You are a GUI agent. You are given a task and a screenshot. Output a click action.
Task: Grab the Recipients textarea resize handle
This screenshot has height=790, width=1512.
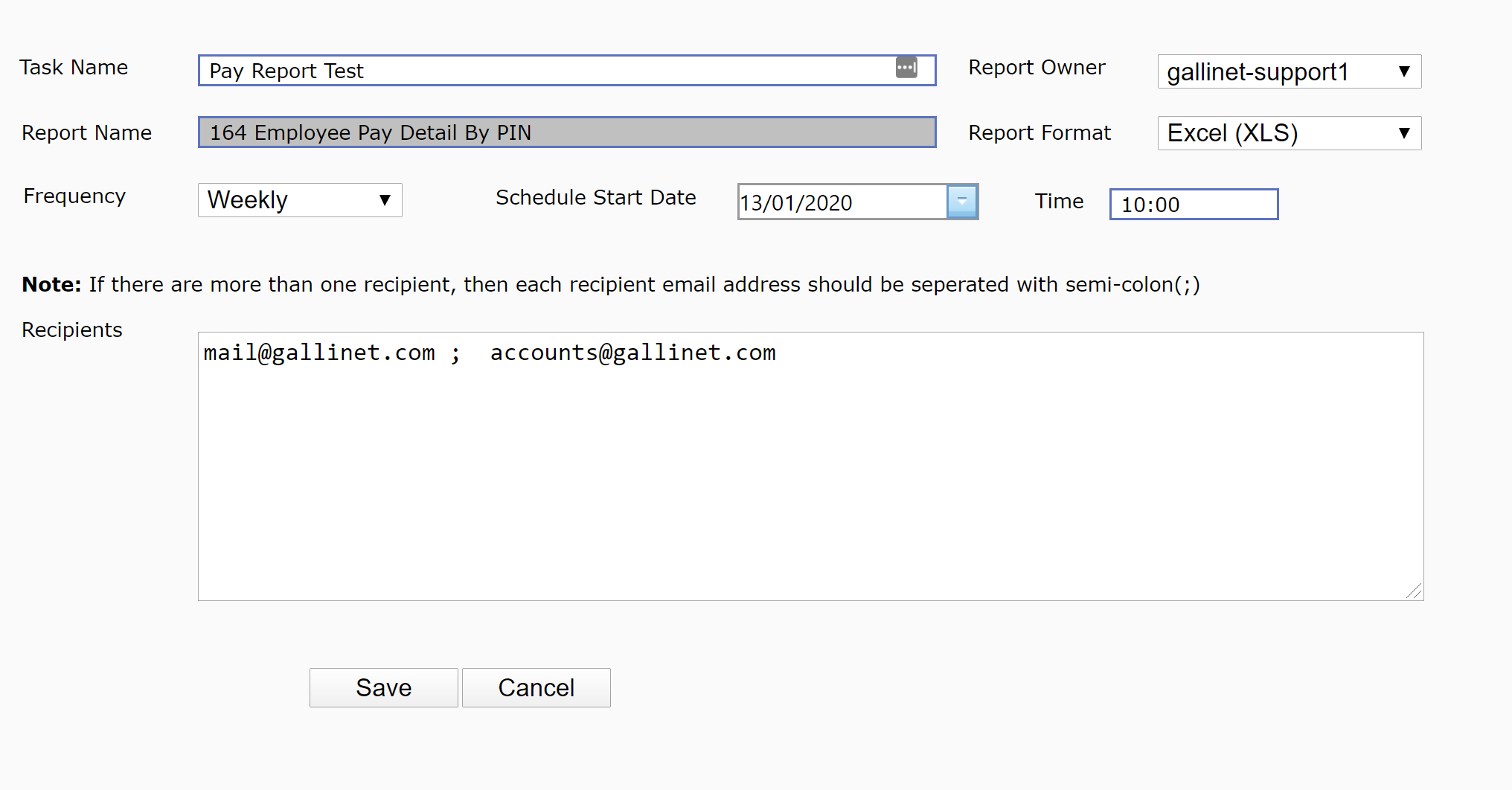tap(1414, 591)
